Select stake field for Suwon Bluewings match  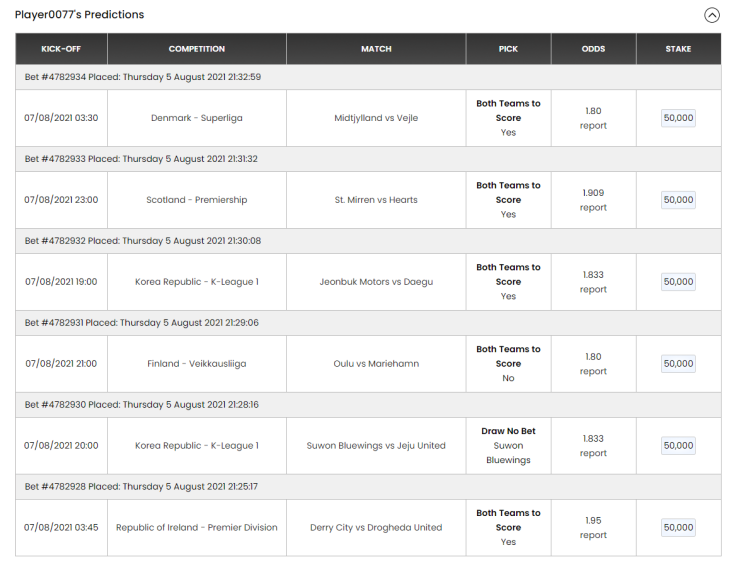tap(678, 446)
